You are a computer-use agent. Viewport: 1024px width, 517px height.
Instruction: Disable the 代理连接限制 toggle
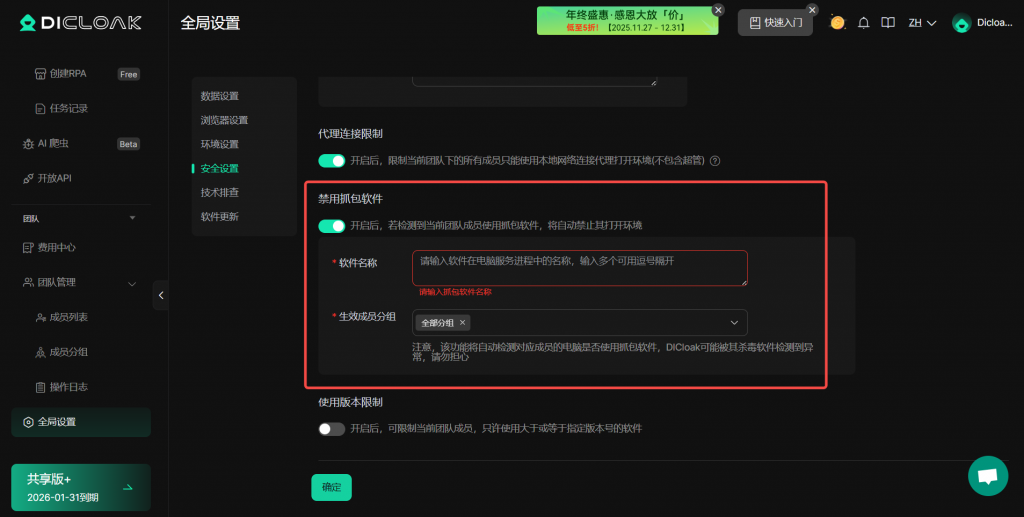click(x=331, y=161)
